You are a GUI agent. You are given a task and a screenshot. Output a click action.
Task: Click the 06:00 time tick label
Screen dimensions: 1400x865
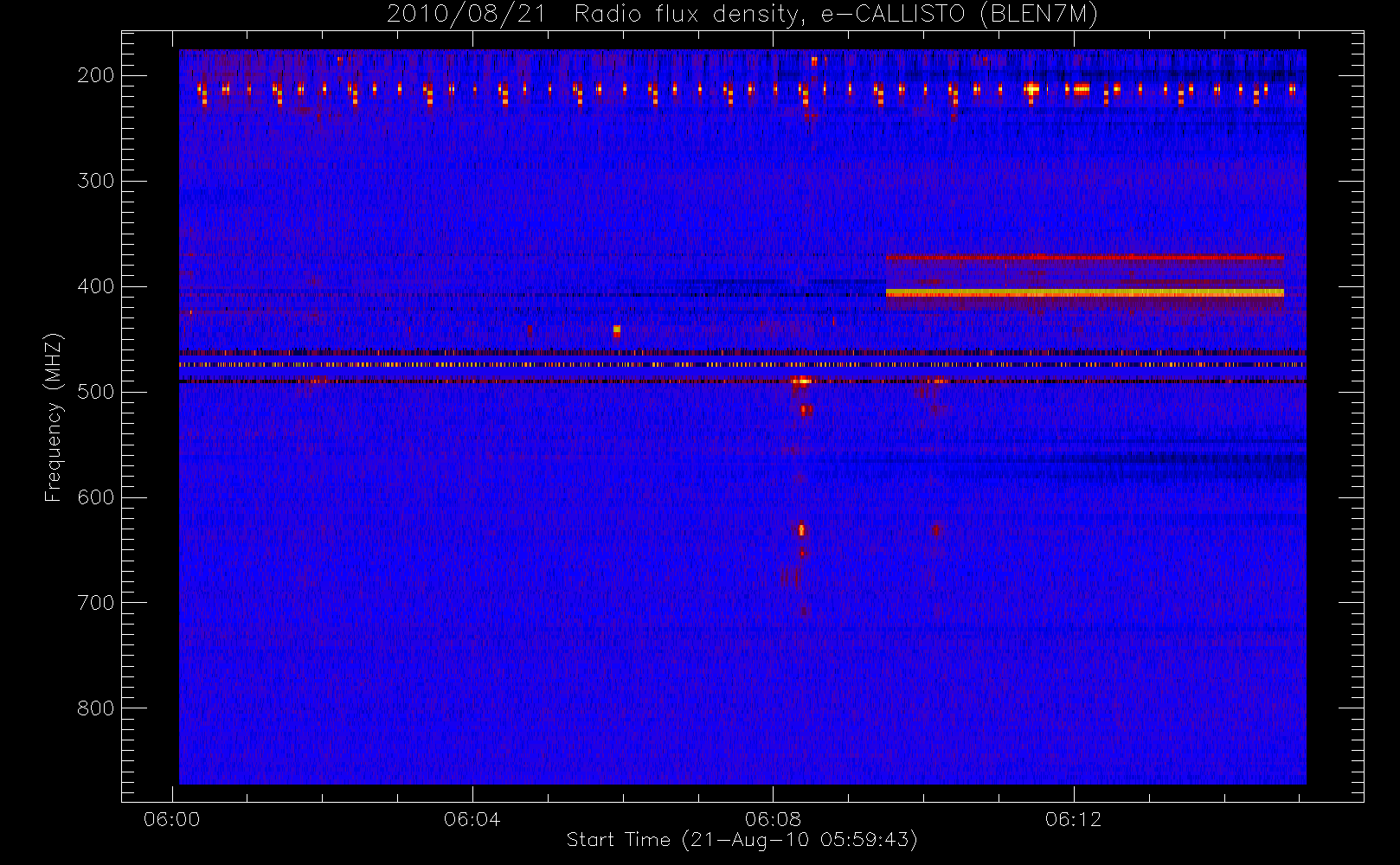(171, 819)
